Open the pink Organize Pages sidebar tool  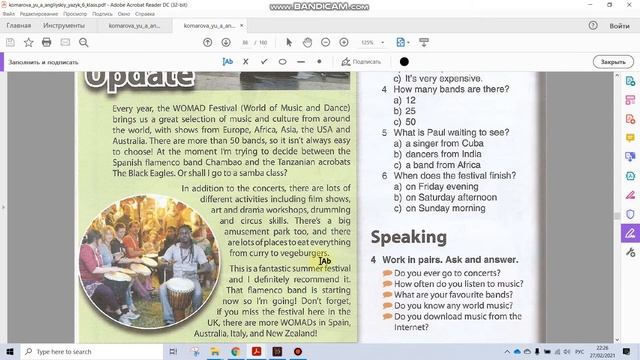(x=630, y=100)
